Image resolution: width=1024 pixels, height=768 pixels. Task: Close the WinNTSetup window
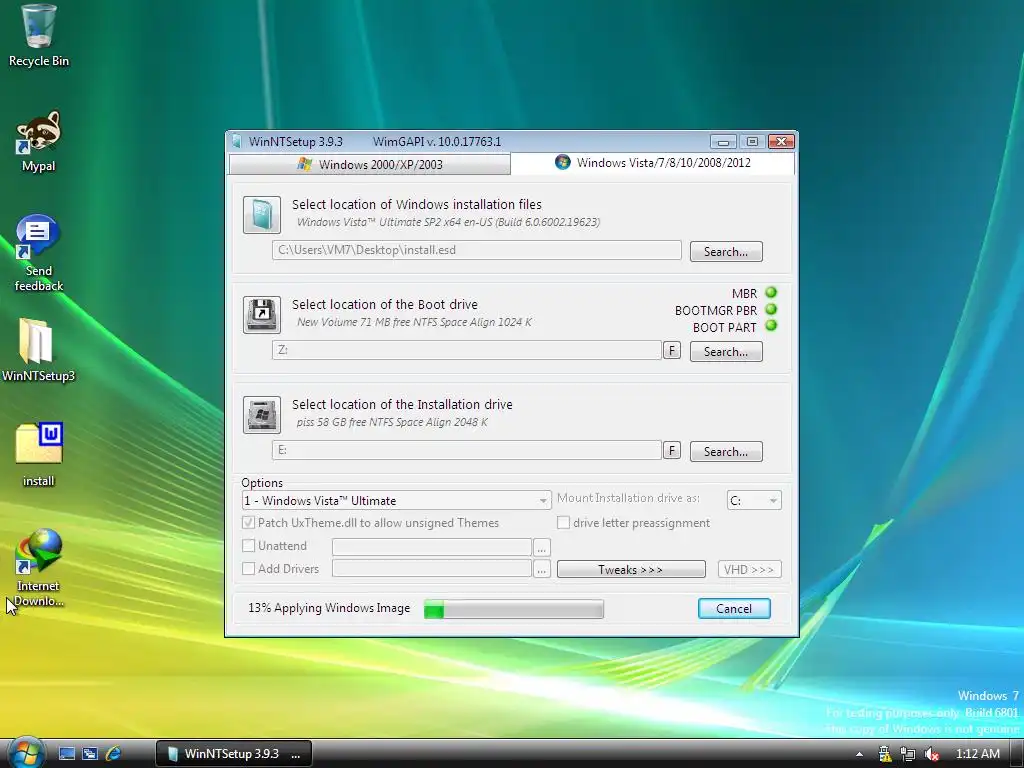(x=781, y=142)
